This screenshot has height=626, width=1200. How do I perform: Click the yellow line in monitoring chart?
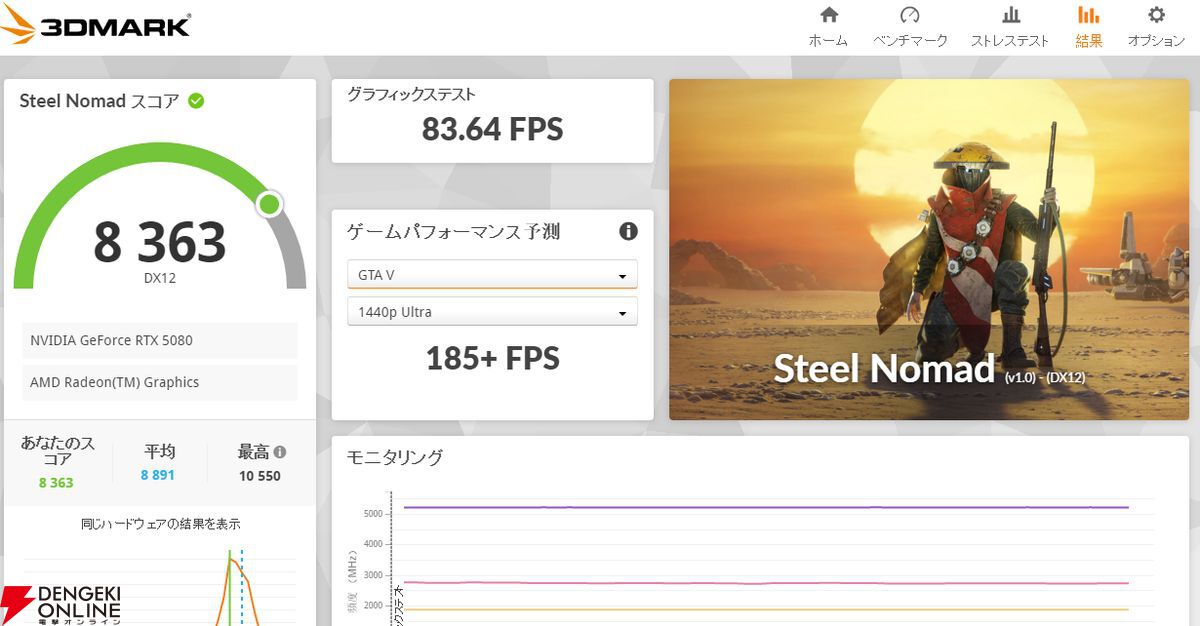pyautogui.click(x=766, y=609)
